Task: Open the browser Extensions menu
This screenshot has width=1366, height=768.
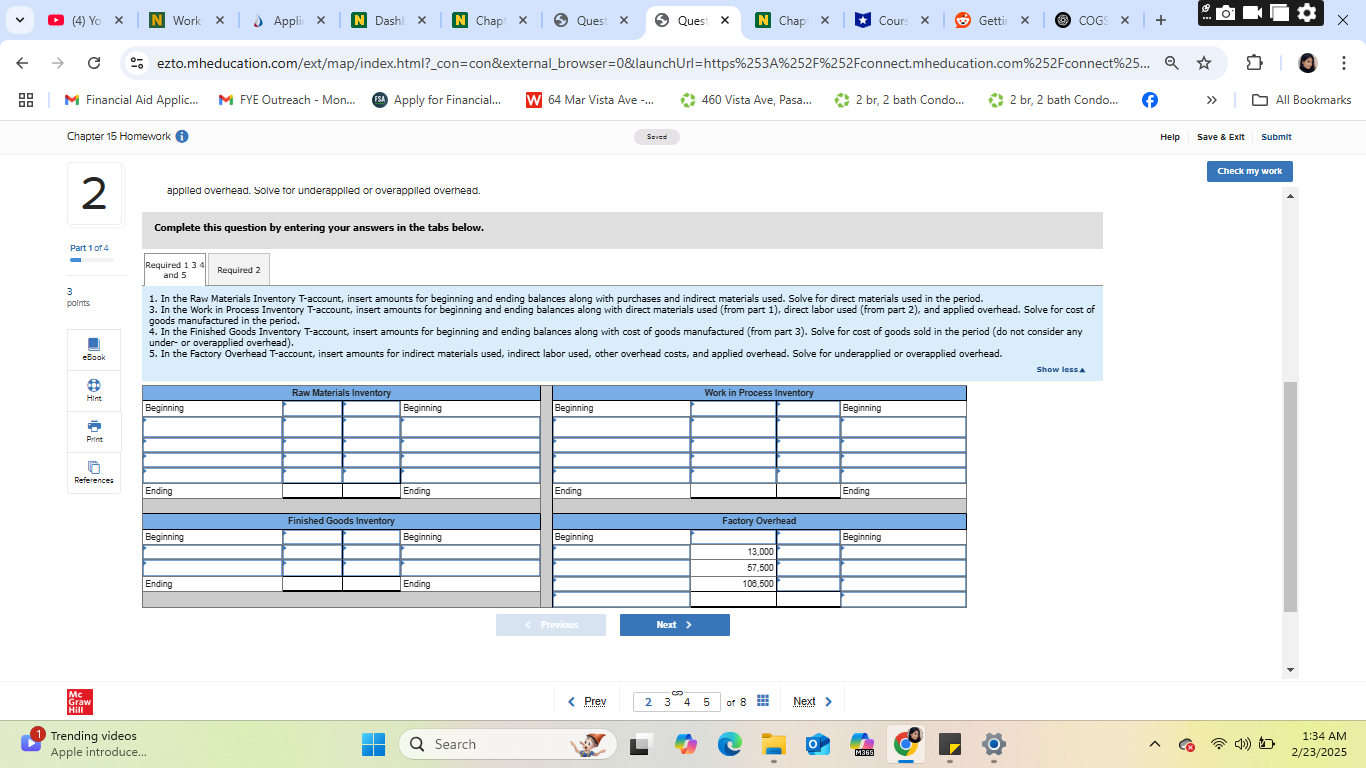Action: (1254, 63)
